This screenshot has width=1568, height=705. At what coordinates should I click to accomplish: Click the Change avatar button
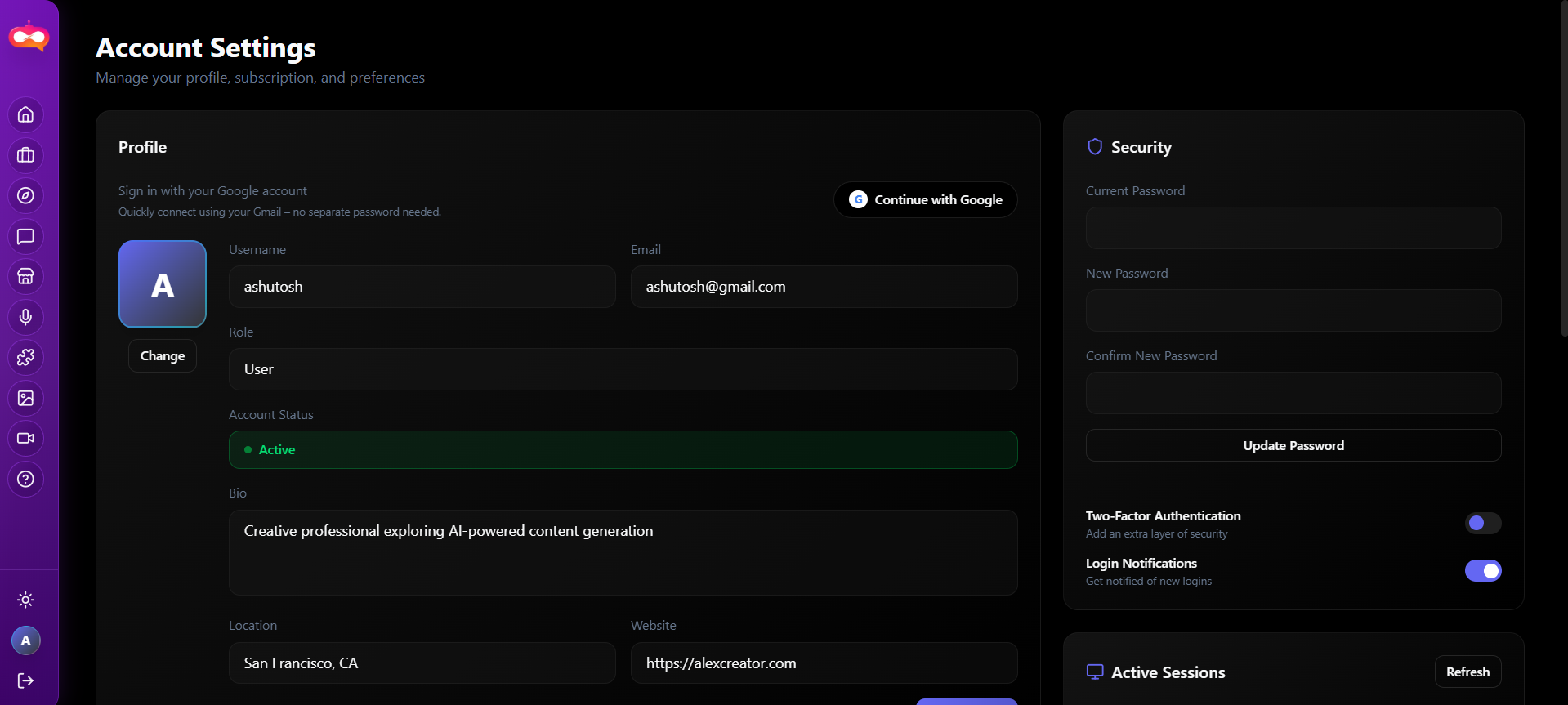[163, 356]
